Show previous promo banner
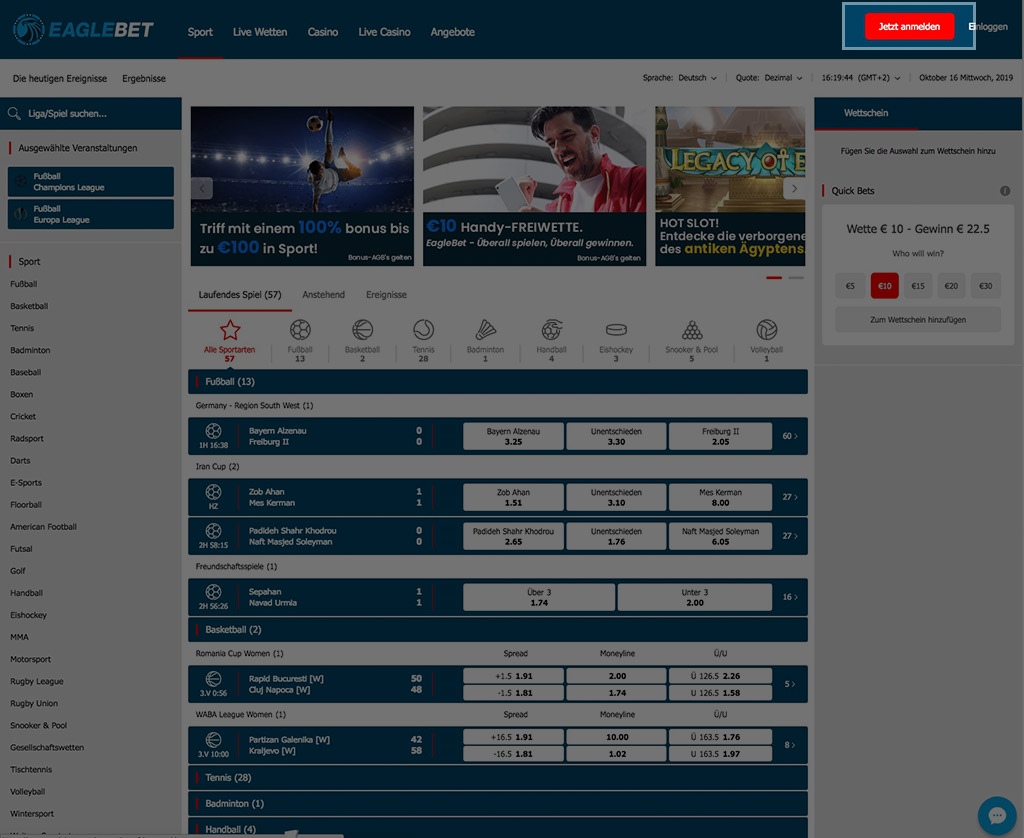The width and height of the screenshot is (1024, 838). coord(202,189)
